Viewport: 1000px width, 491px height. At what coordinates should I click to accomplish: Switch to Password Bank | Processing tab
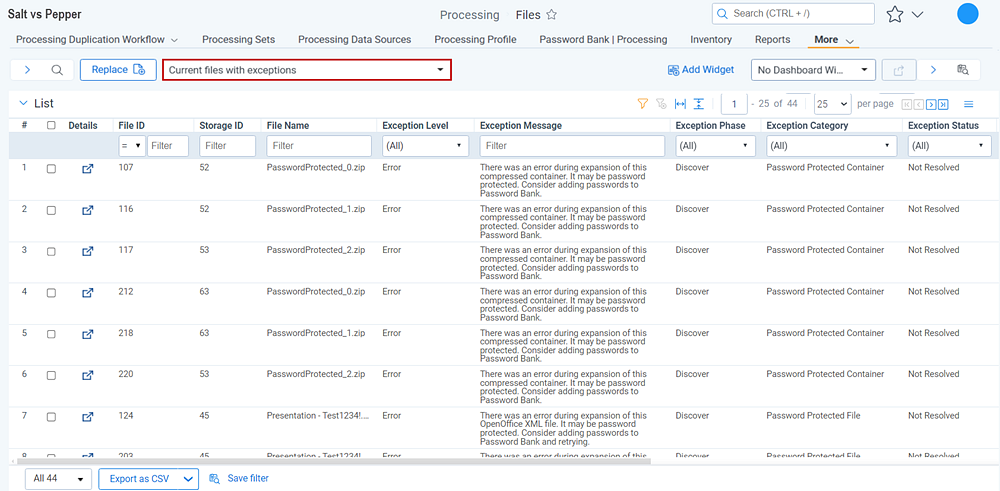[603, 40]
